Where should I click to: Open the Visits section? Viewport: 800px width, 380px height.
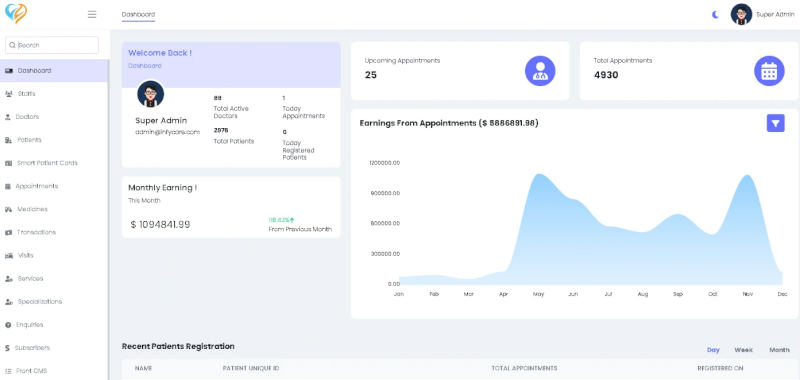click(x=54, y=256)
